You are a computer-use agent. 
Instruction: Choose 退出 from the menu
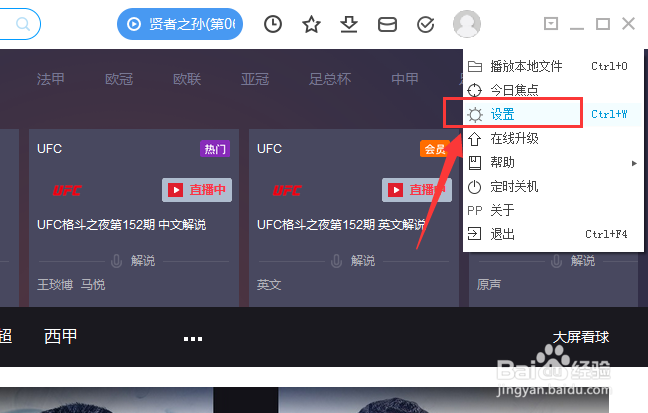pyautogui.click(x=553, y=234)
